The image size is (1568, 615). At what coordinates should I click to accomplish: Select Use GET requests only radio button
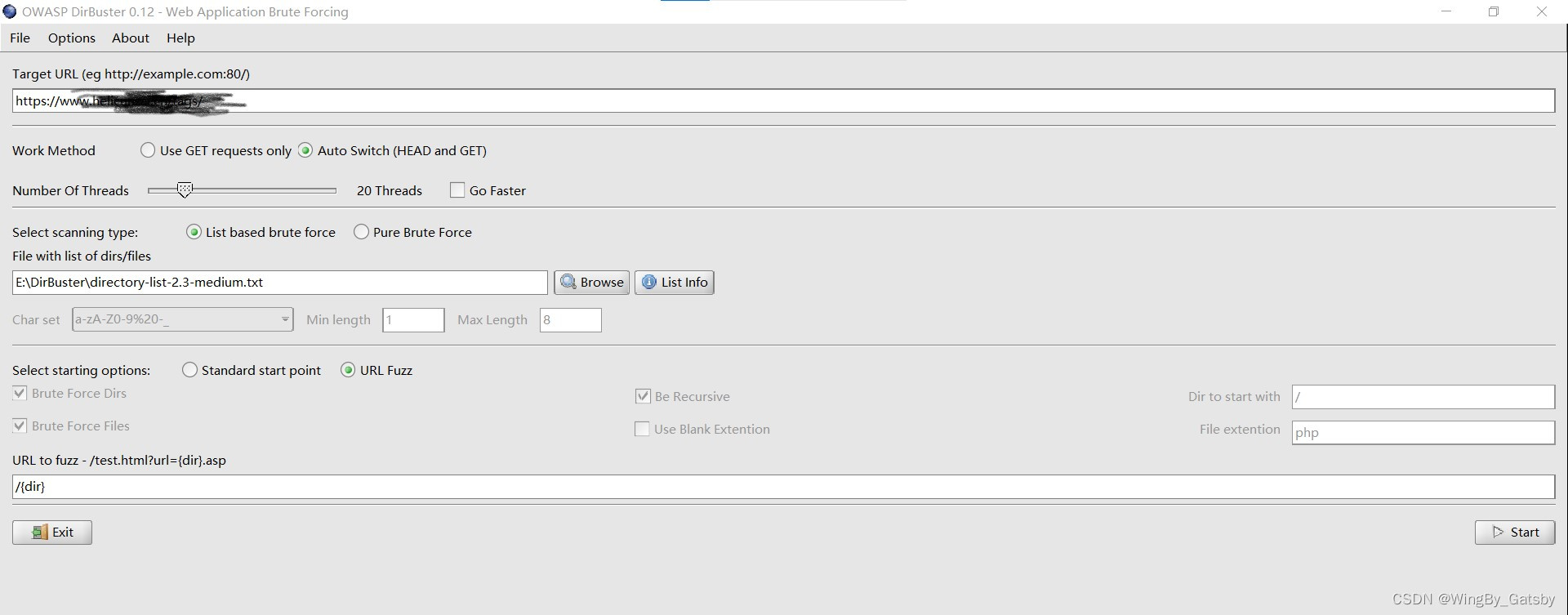point(148,150)
